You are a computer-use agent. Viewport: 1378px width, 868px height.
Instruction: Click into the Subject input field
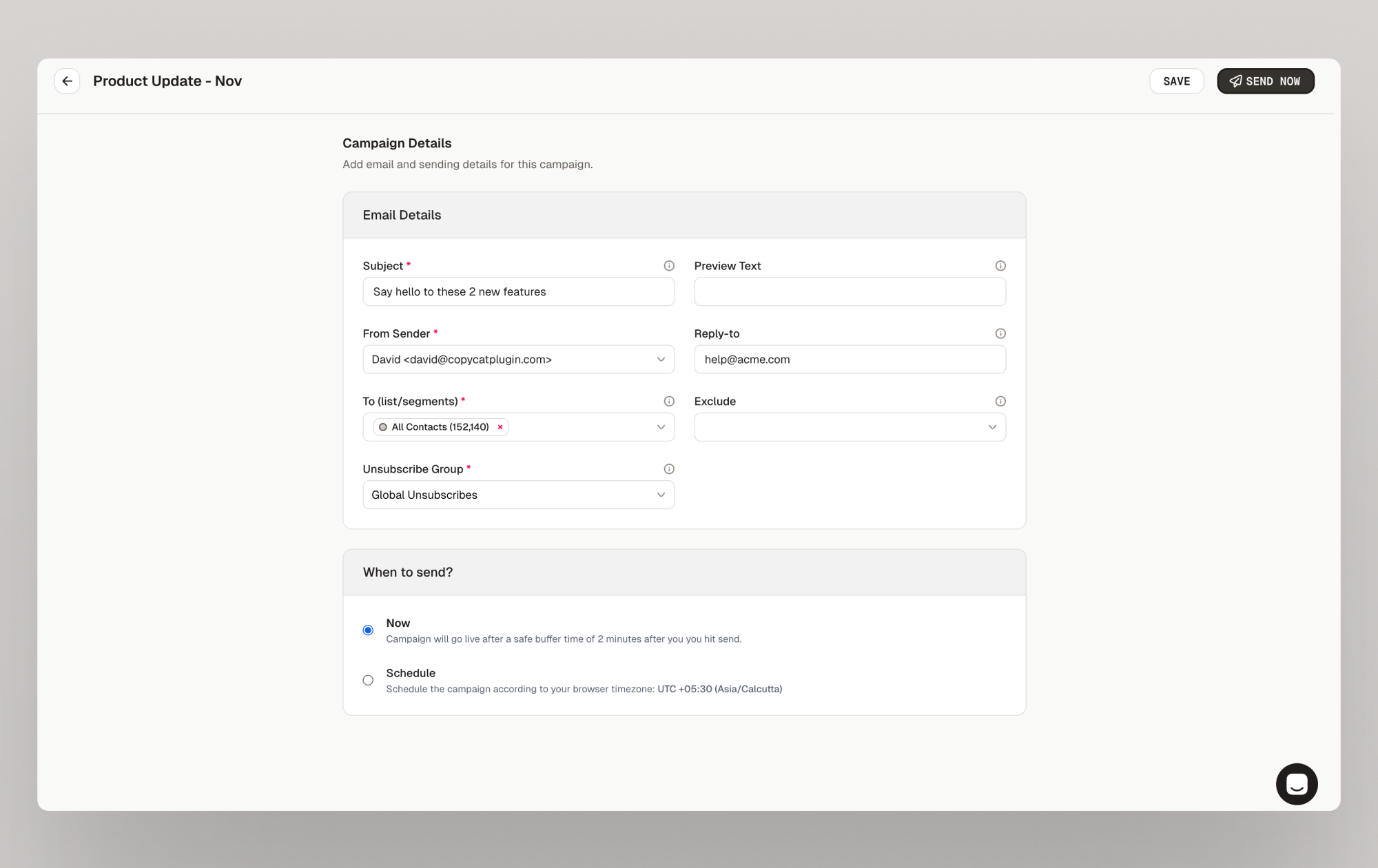[518, 292]
